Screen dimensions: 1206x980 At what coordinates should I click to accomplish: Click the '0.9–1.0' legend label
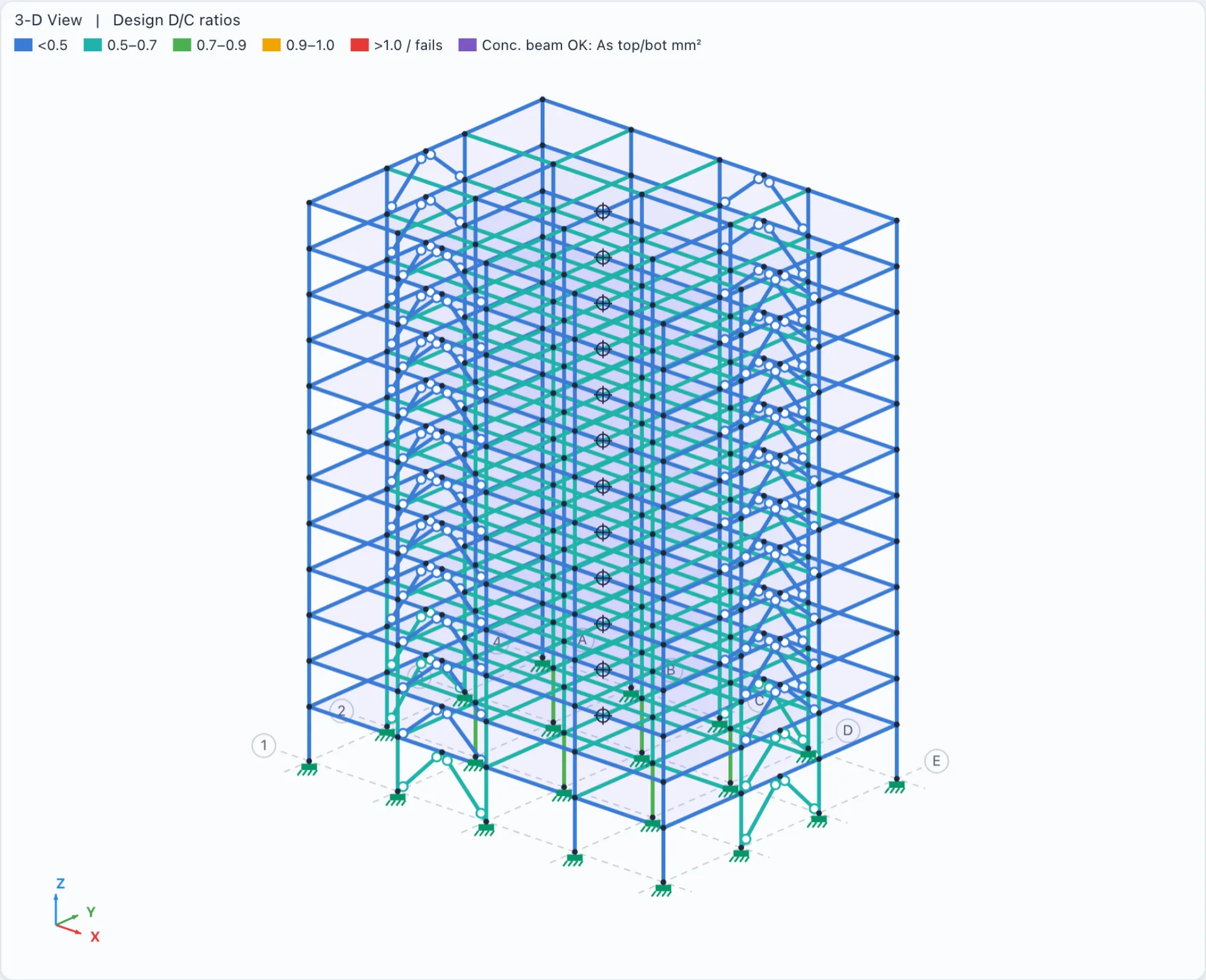click(x=310, y=45)
